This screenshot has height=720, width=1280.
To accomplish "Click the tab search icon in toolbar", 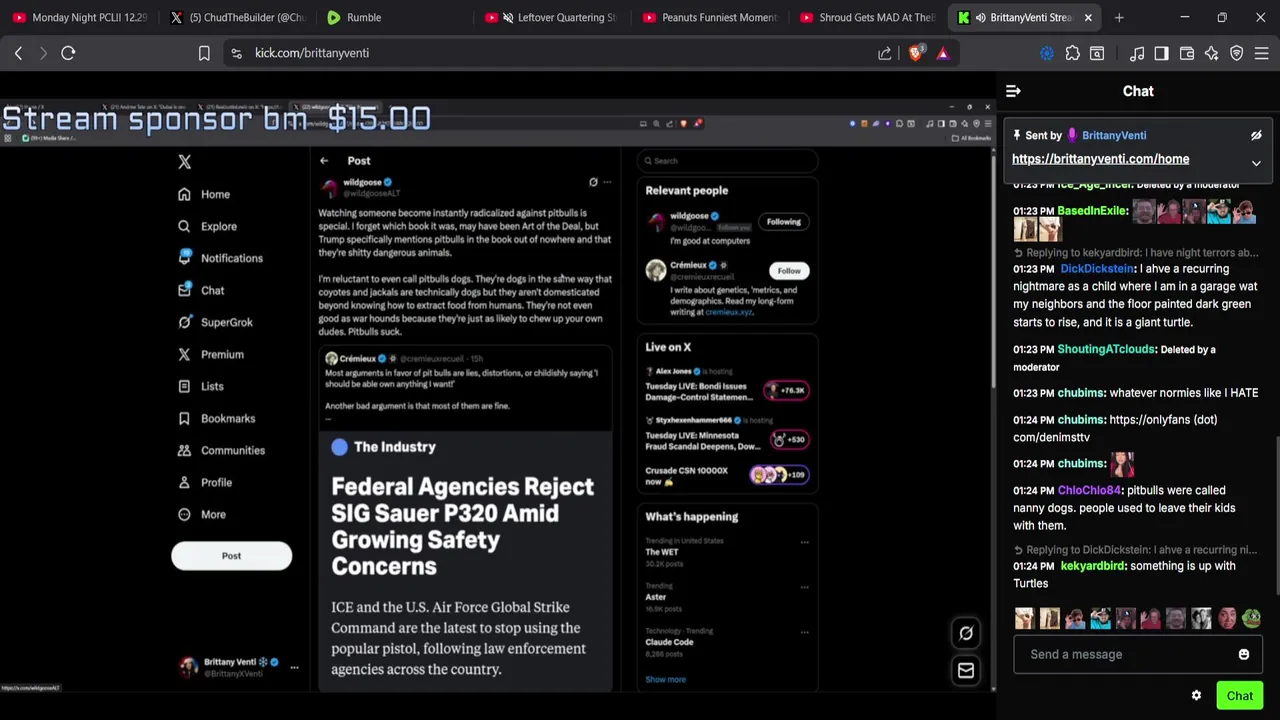I will coord(1097,53).
